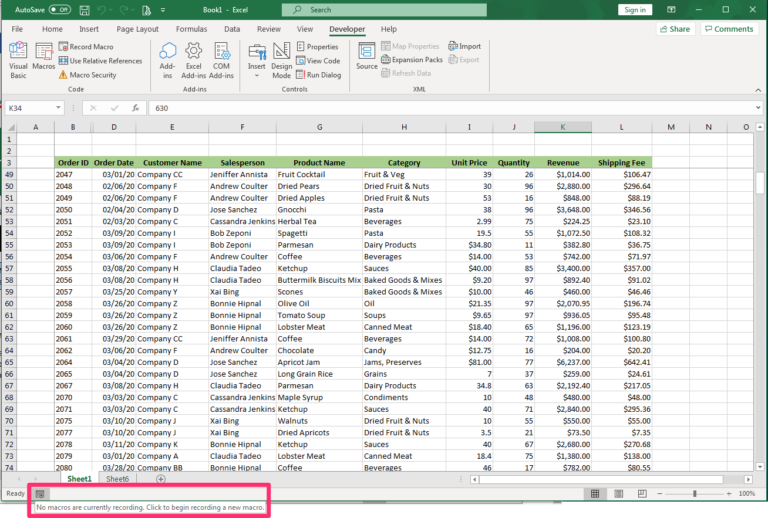Click the zoom slider in status bar
This screenshot has width=768, height=518.
695,494
